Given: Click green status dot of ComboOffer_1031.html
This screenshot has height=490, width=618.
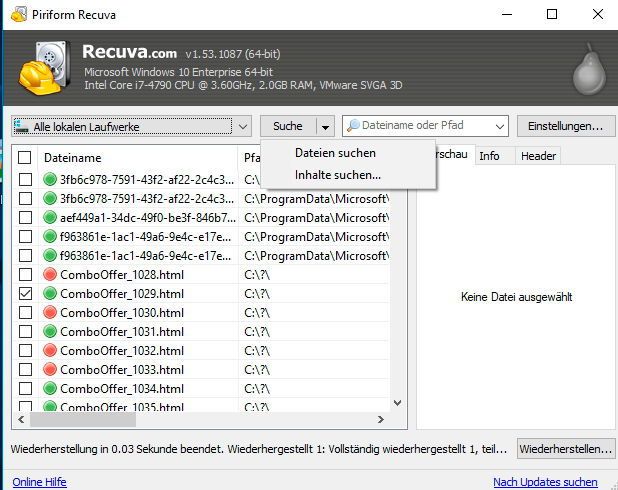Looking at the screenshot, I should 50,331.
